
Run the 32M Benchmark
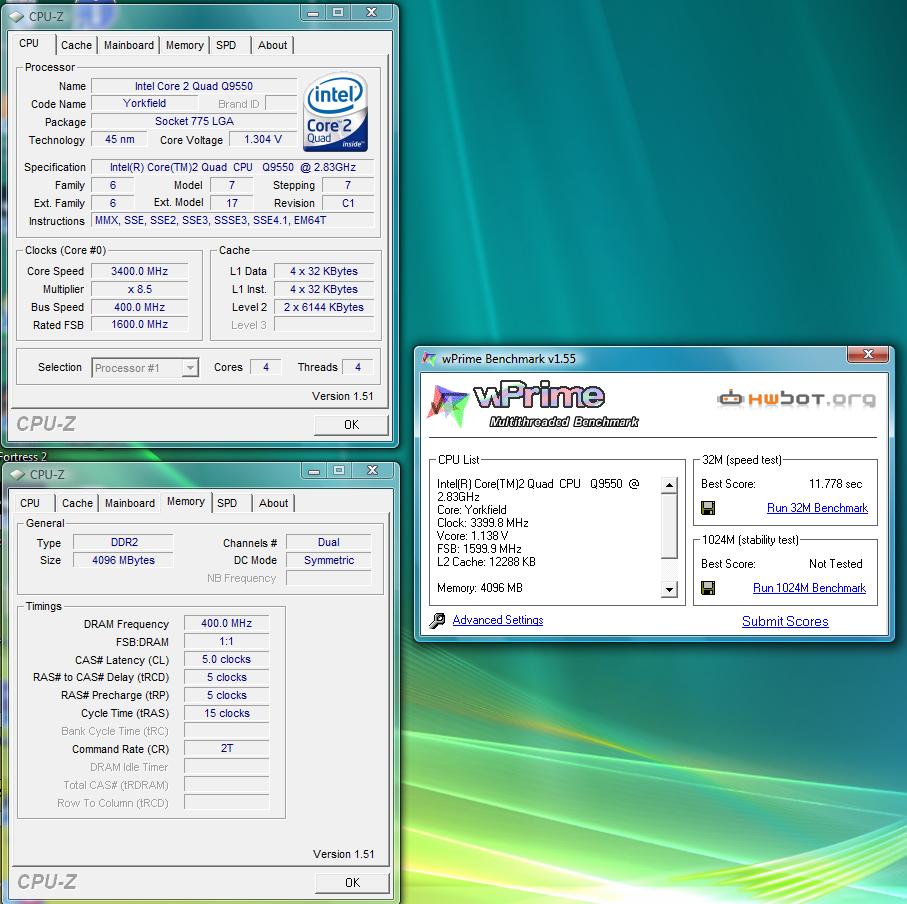(817, 508)
